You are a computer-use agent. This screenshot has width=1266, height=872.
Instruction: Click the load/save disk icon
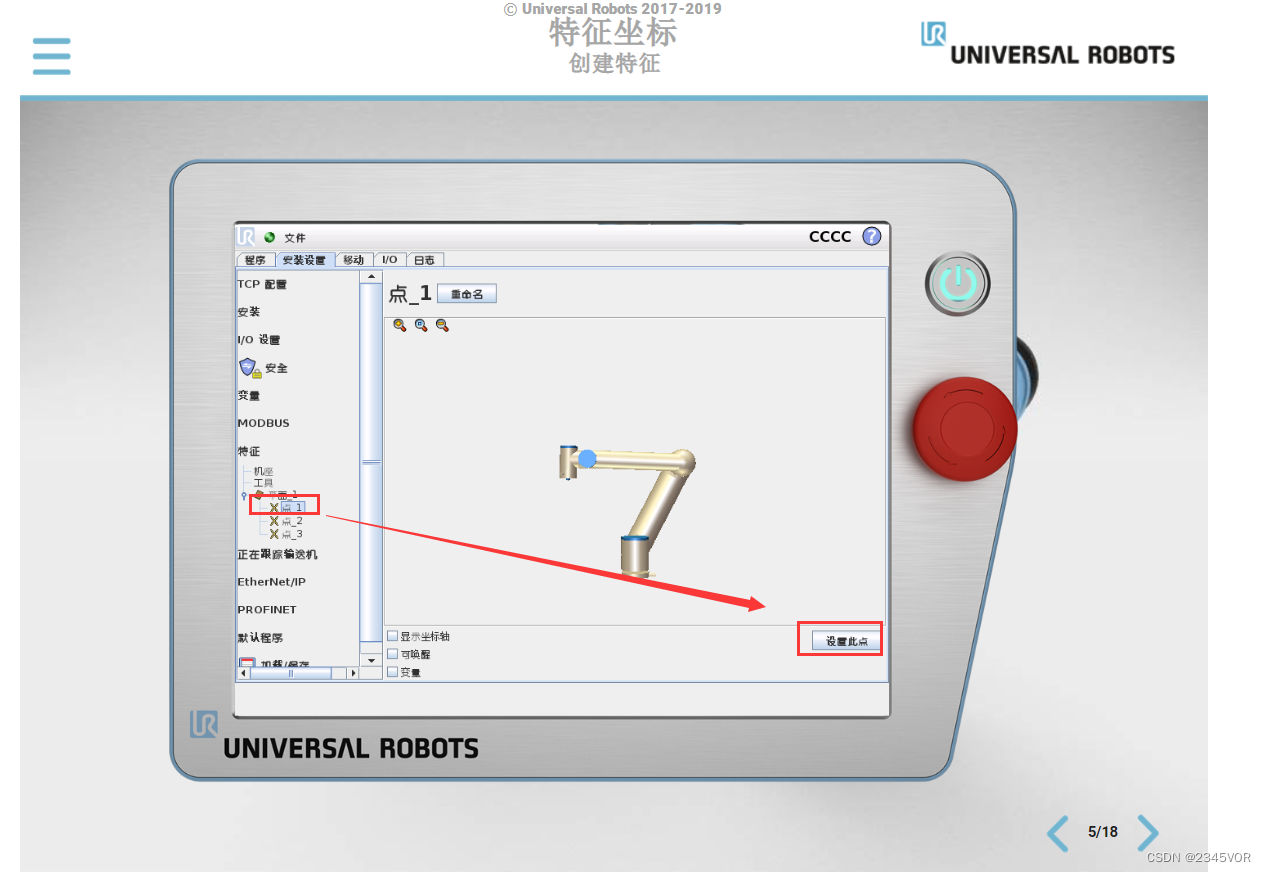(x=247, y=663)
